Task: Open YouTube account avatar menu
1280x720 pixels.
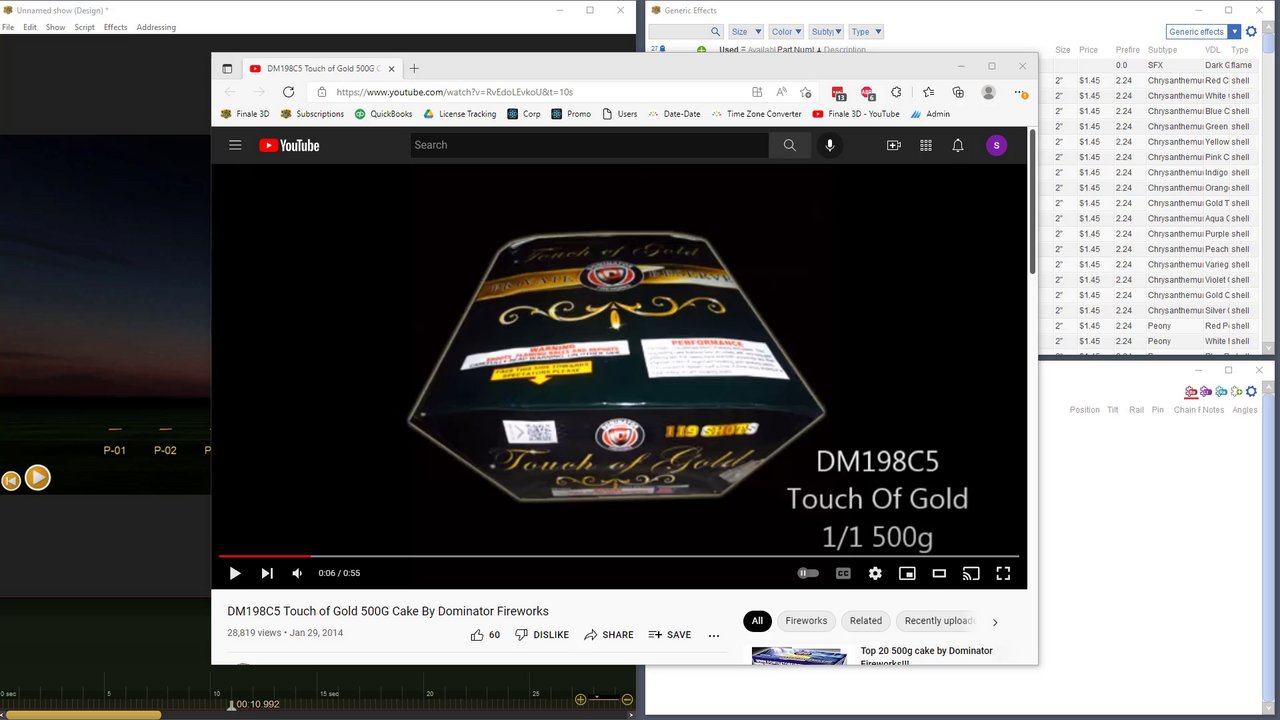Action: point(996,145)
